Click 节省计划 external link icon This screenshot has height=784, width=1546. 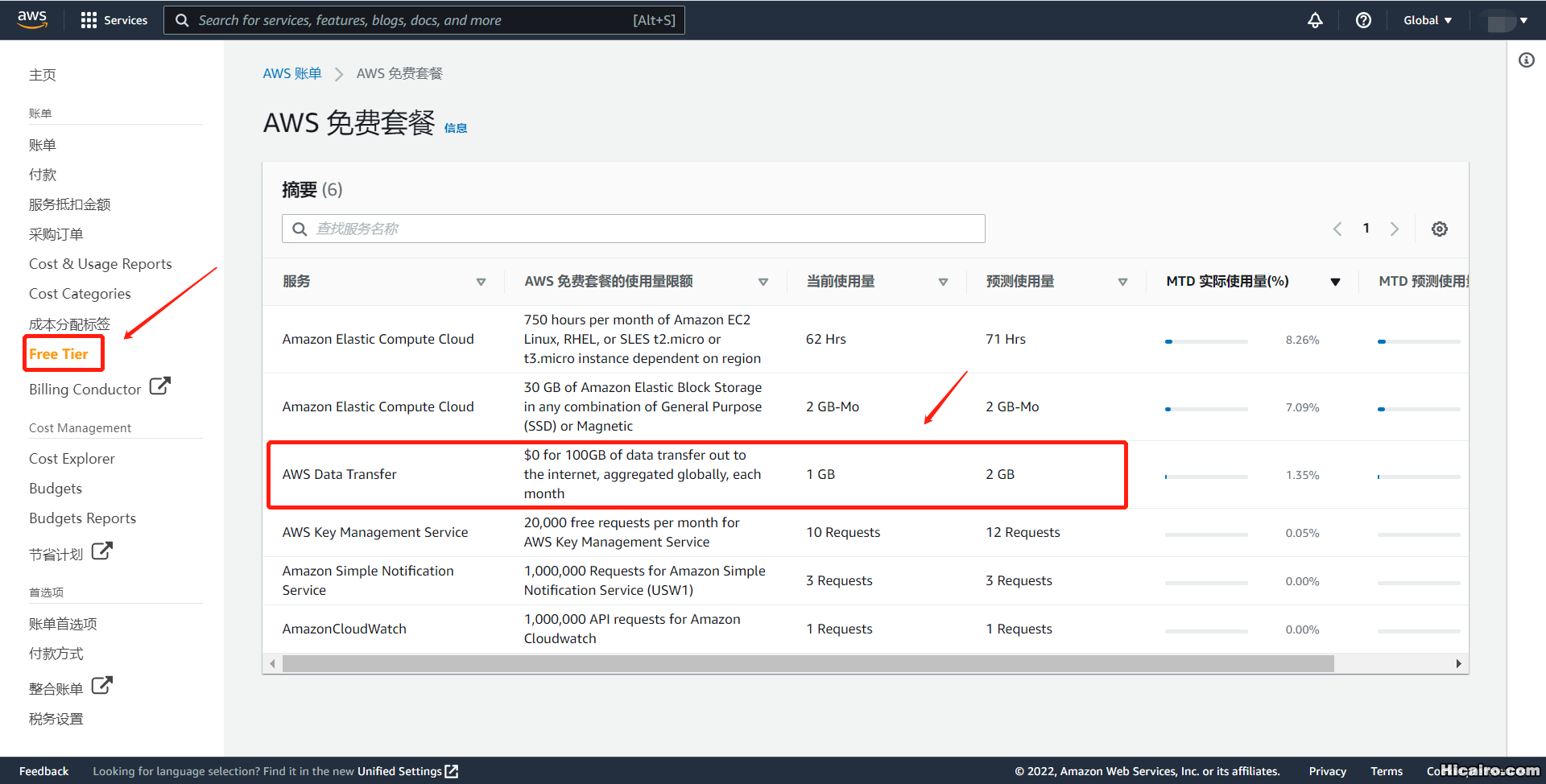click(x=101, y=551)
